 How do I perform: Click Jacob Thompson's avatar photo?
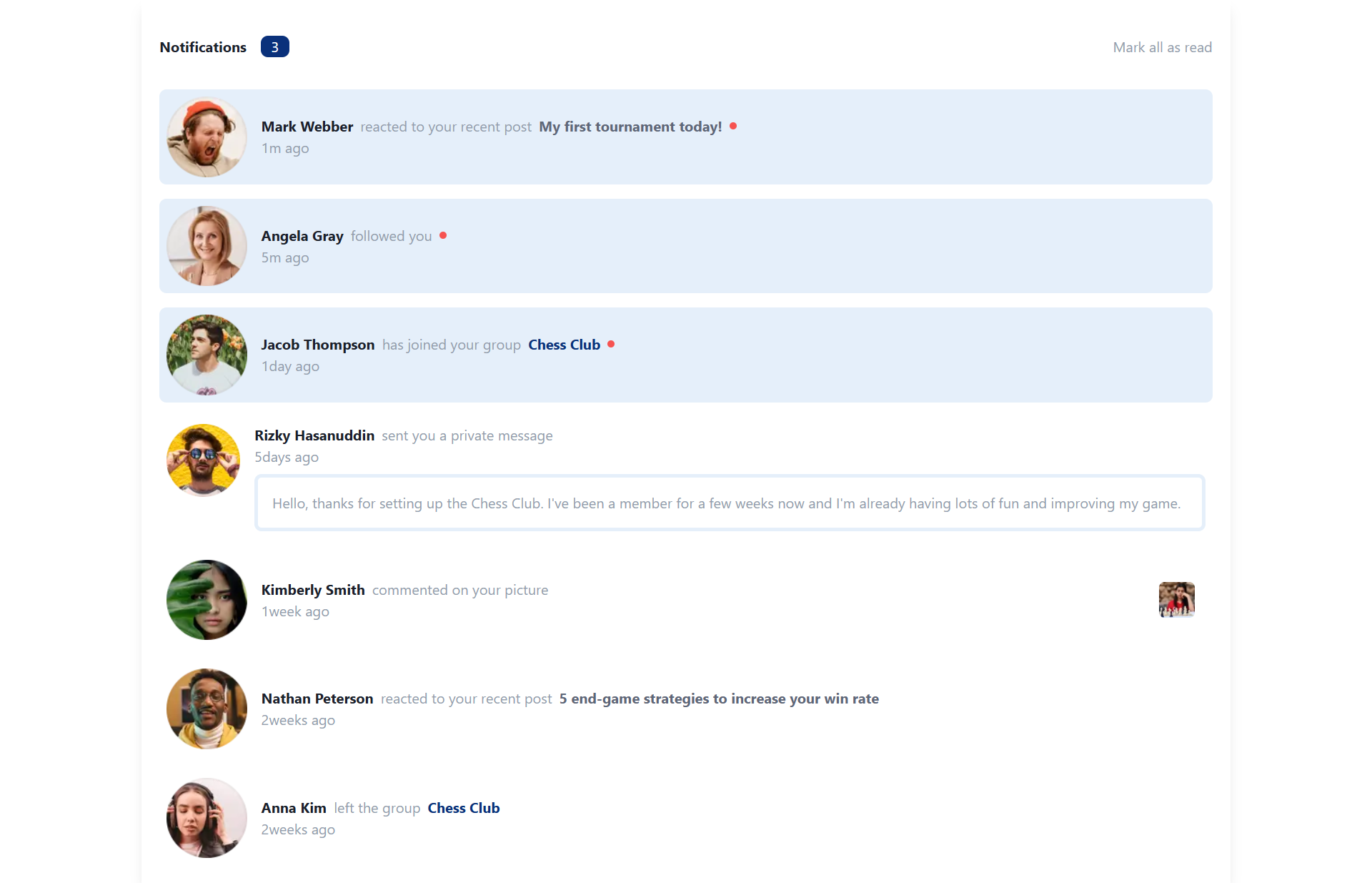[x=207, y=355]
